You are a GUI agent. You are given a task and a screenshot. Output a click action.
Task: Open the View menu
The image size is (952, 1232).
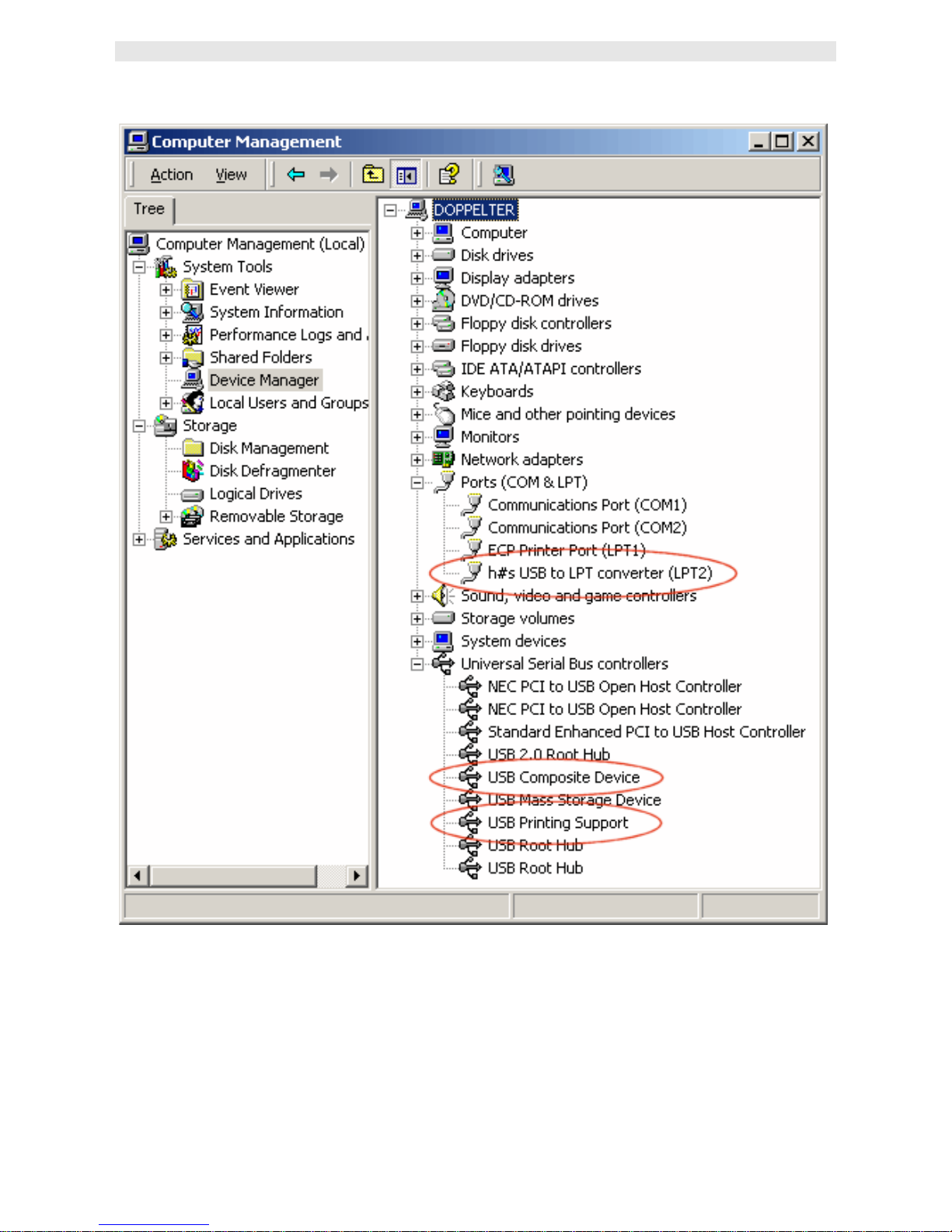[231, 175]
